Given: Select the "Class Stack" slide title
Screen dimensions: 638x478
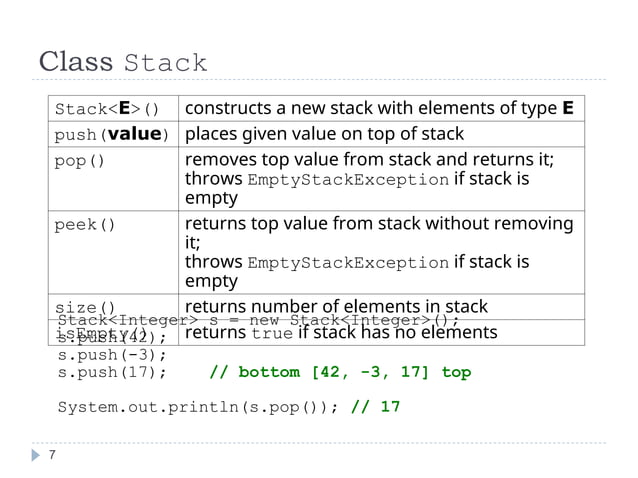Looking at the screenshot, I should point(122,62).
